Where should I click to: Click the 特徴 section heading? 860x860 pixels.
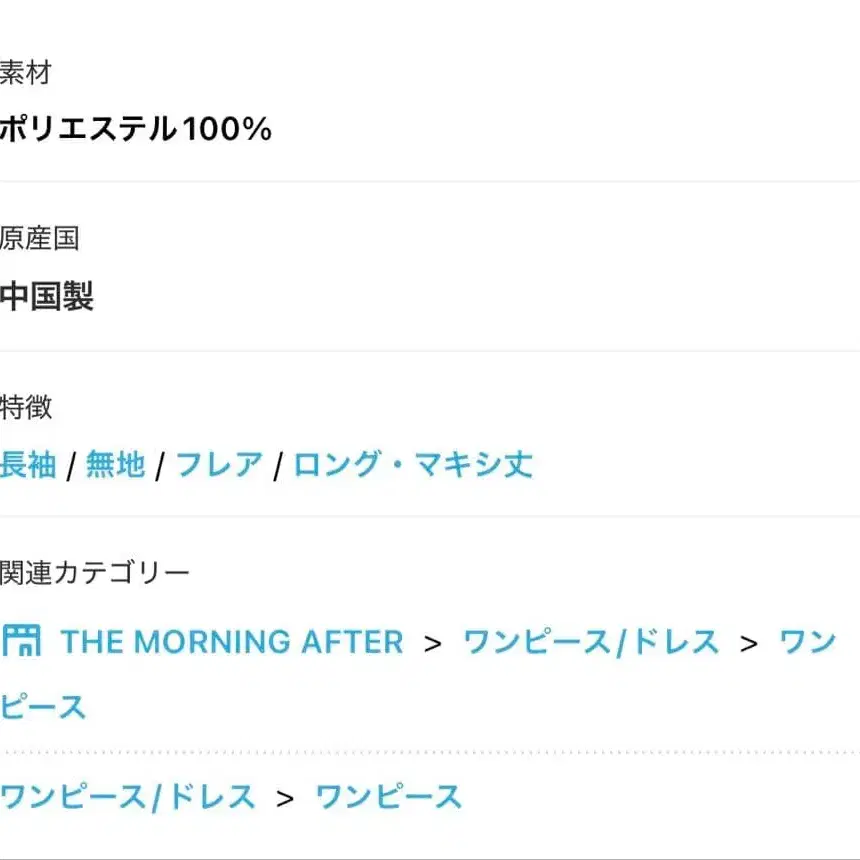click(26, 407)
